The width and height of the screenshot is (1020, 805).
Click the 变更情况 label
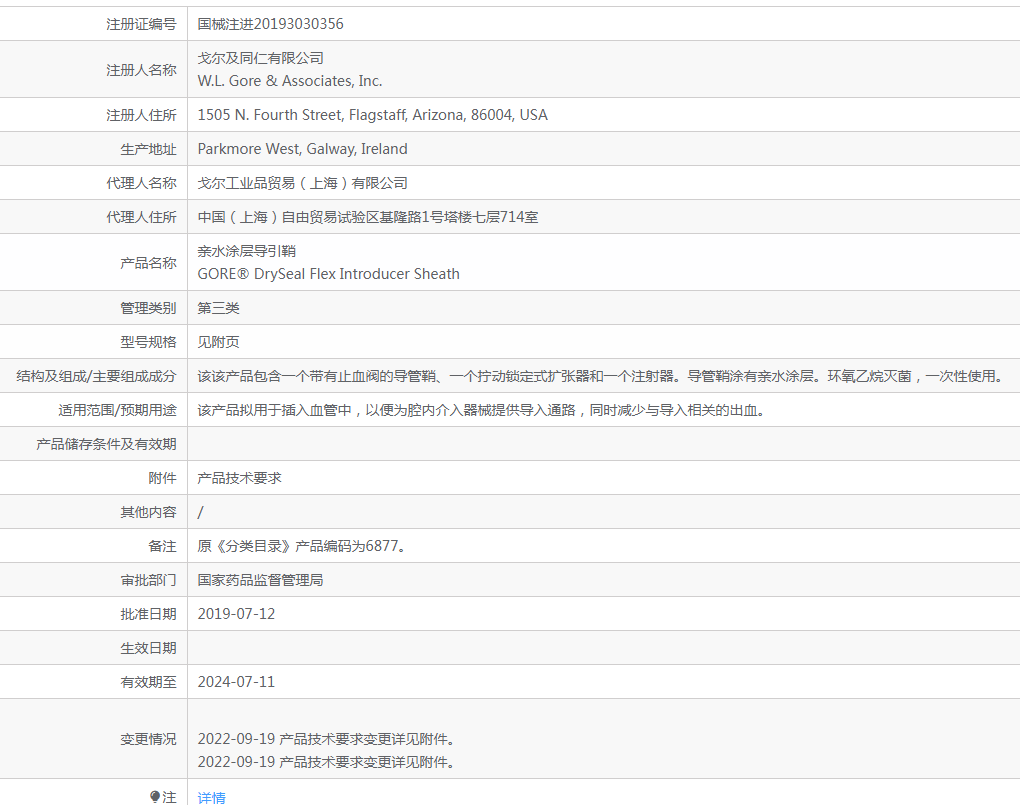point(148,739)
